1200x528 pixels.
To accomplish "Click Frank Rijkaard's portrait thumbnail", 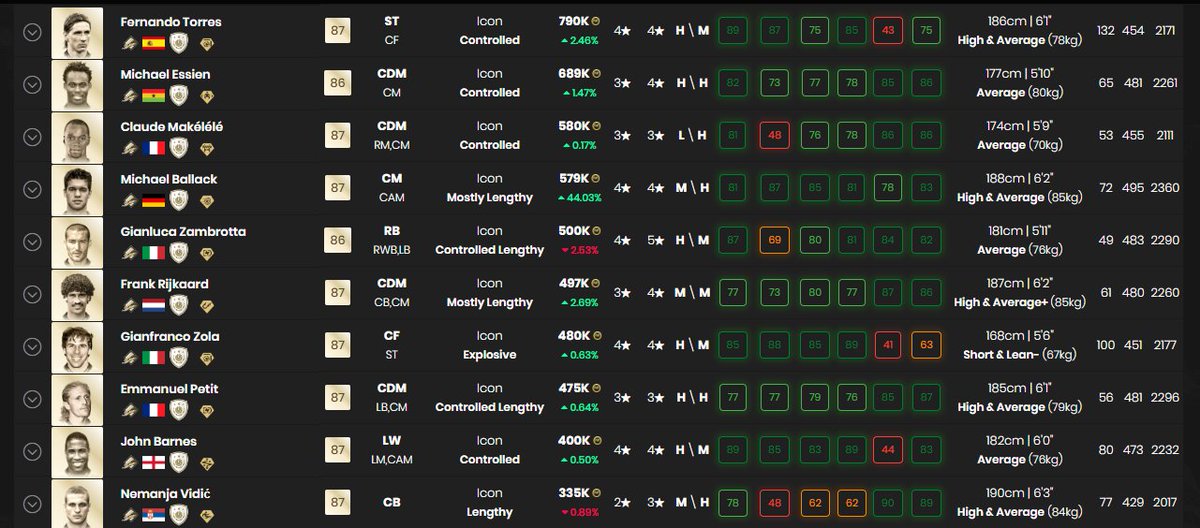I will coord(77,294).
